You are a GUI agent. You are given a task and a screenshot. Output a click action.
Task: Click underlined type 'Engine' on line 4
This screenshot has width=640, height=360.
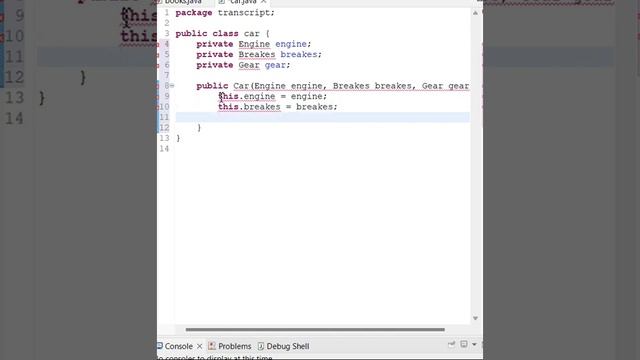click(254, 44)
